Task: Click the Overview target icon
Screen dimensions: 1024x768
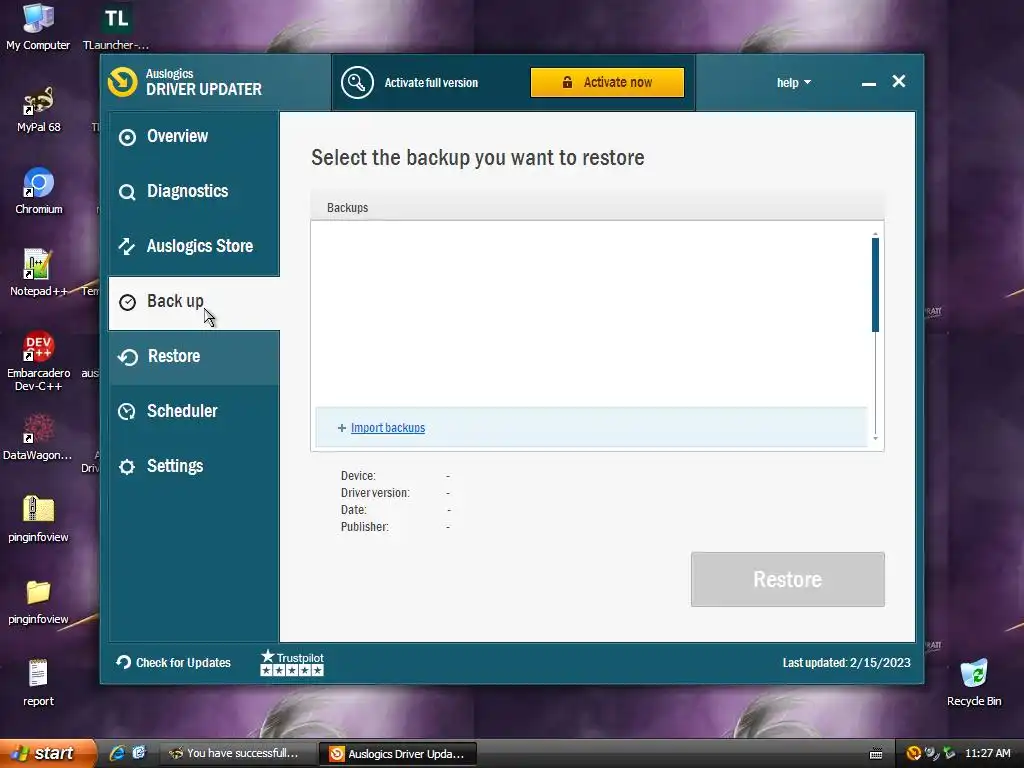Action: coord(127,137)
